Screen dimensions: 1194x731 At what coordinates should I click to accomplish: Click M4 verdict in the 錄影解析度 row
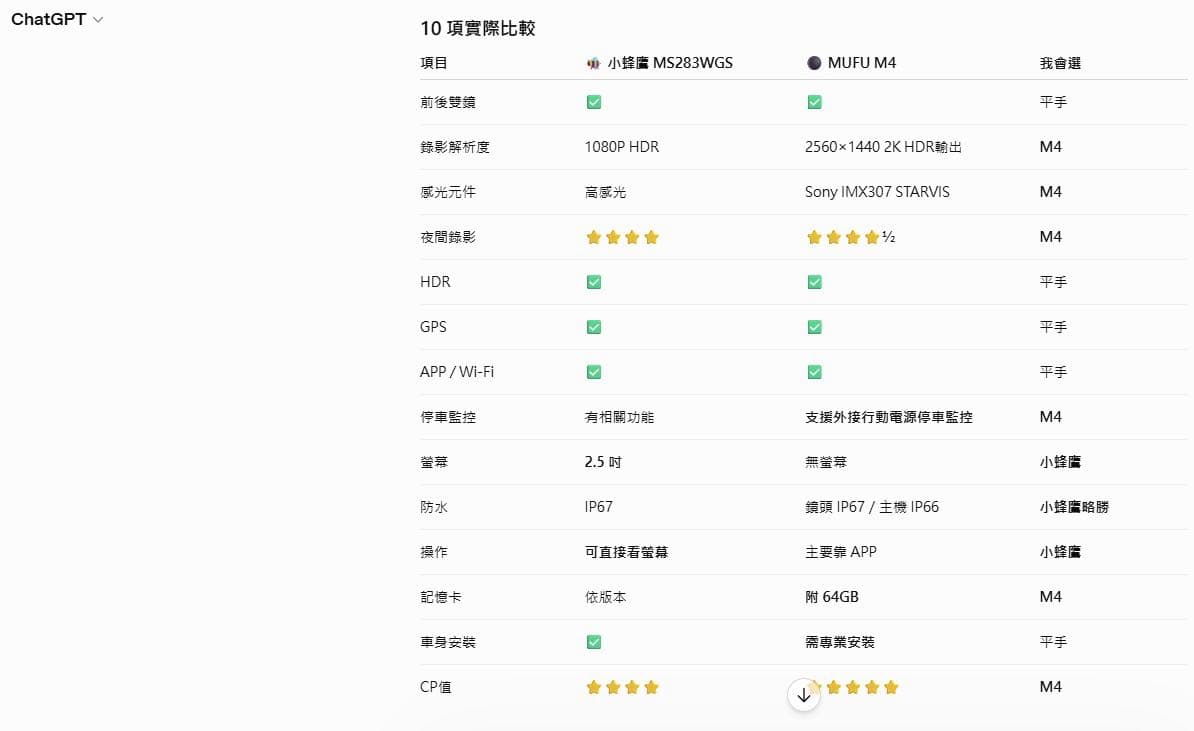coord(1051,147)
